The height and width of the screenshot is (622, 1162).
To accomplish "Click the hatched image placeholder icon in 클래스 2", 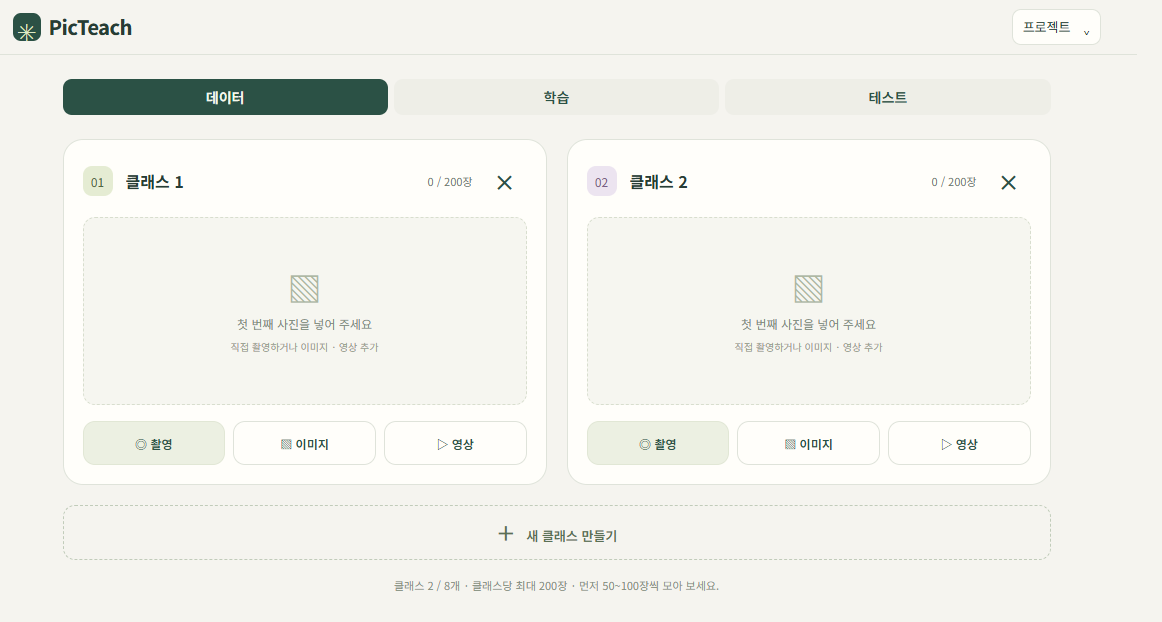I will (x=809, y=289).
